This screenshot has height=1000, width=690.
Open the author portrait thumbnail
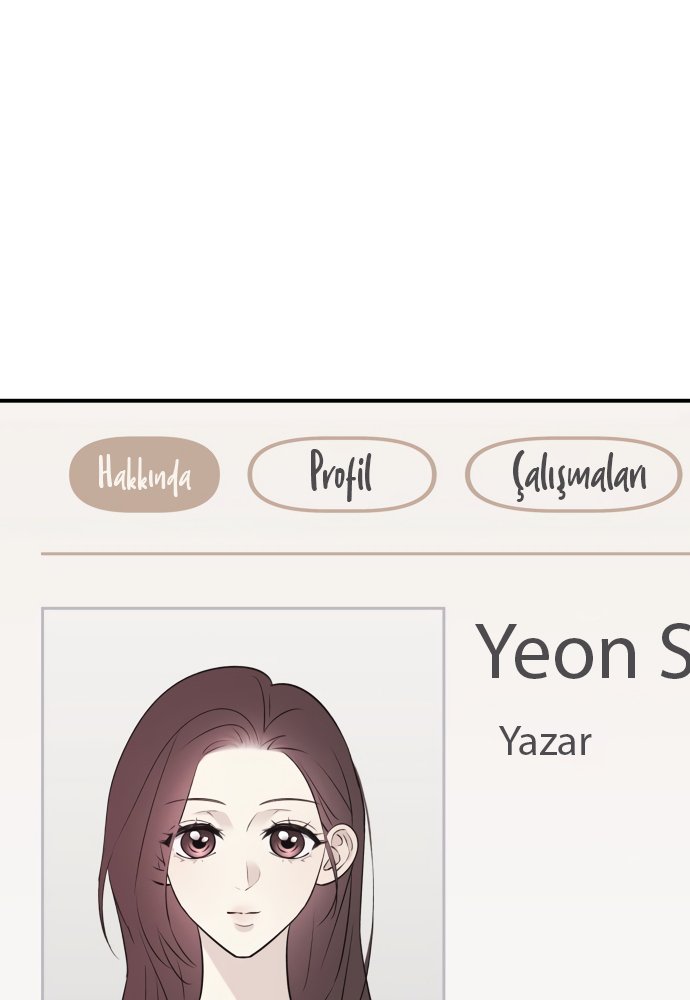pyautogui.click(x=243, y=804)
